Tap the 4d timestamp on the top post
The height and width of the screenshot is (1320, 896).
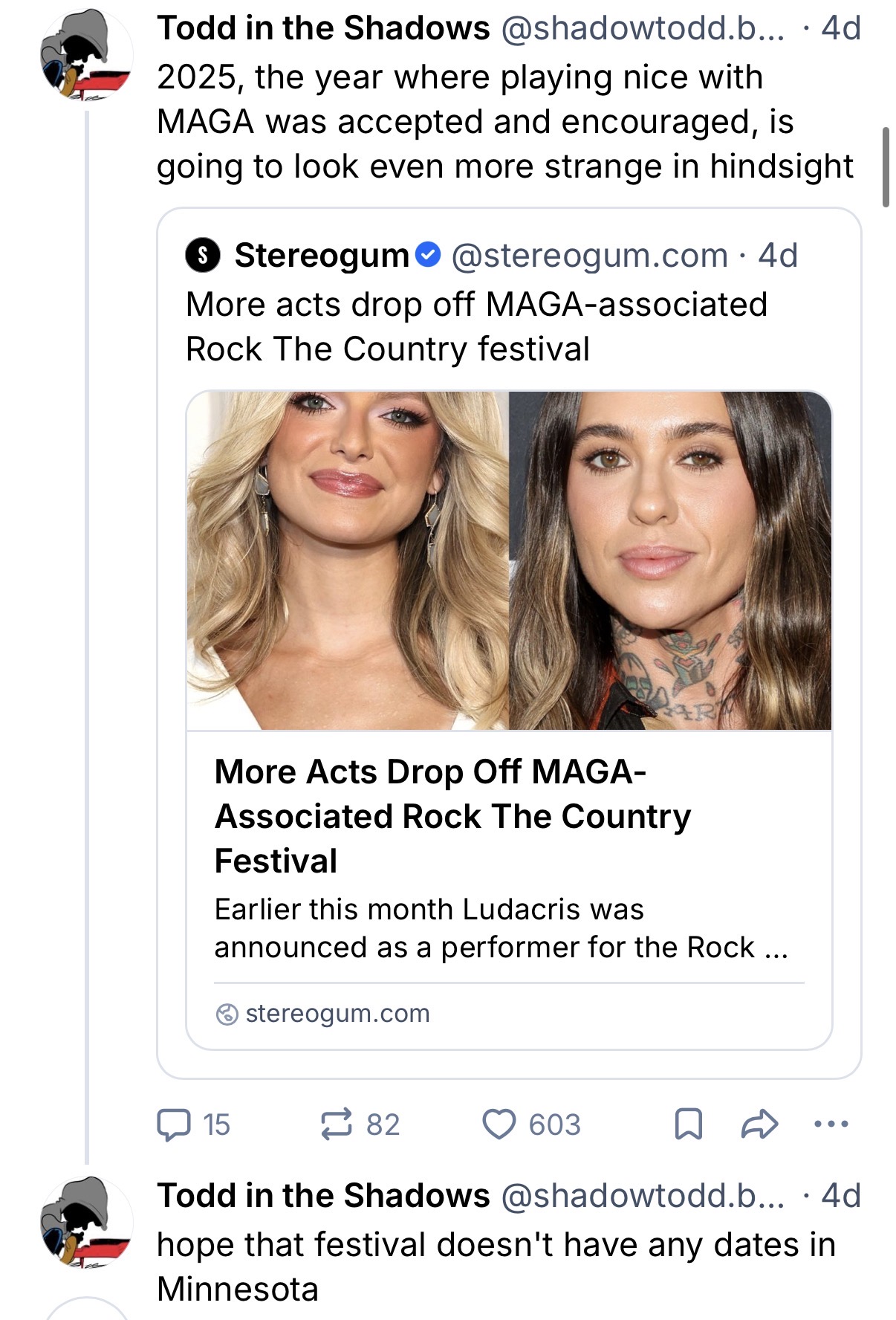click(x=841, y=28)
